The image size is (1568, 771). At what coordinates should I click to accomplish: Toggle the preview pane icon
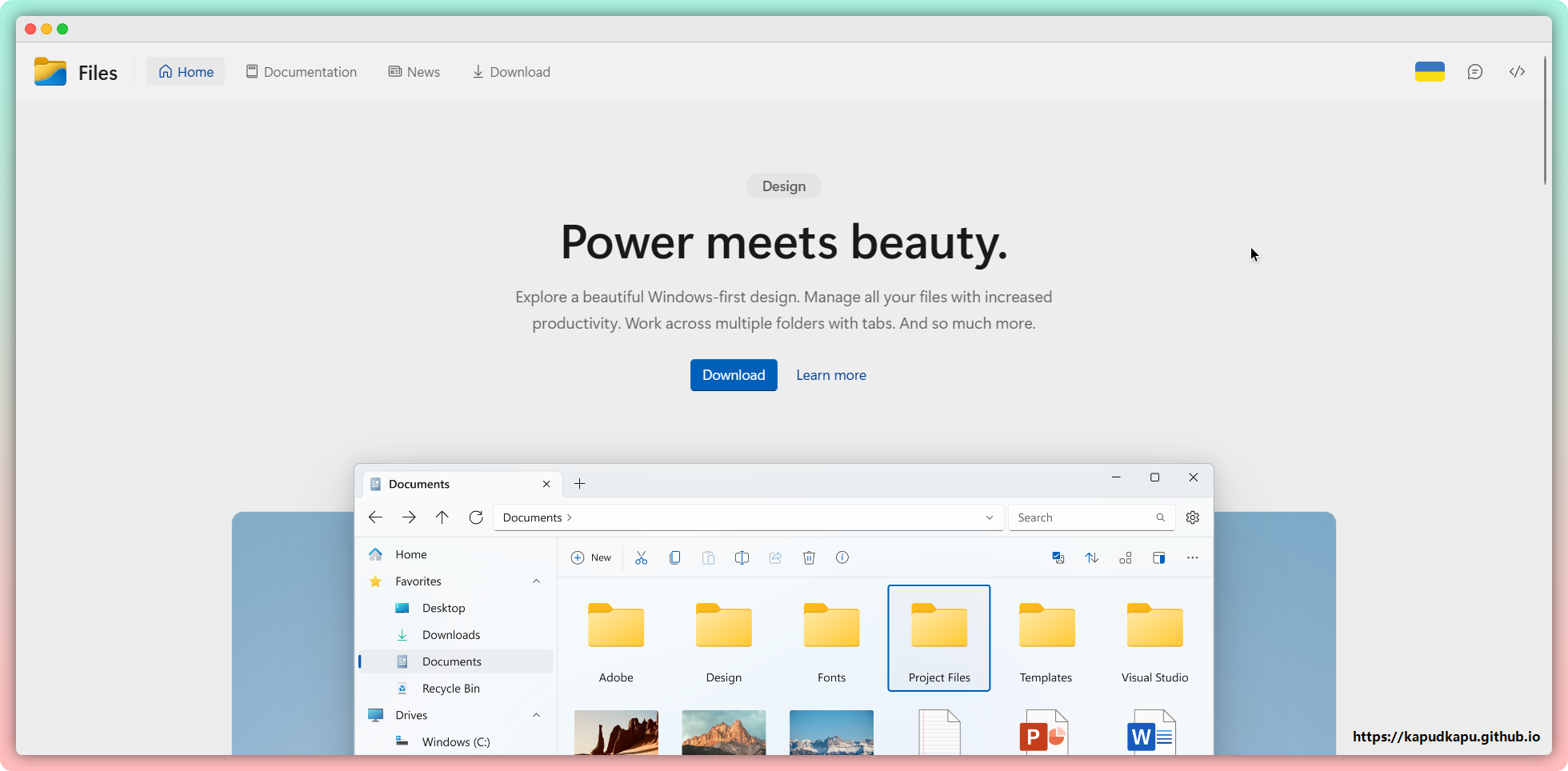(x=1158, y=557)
